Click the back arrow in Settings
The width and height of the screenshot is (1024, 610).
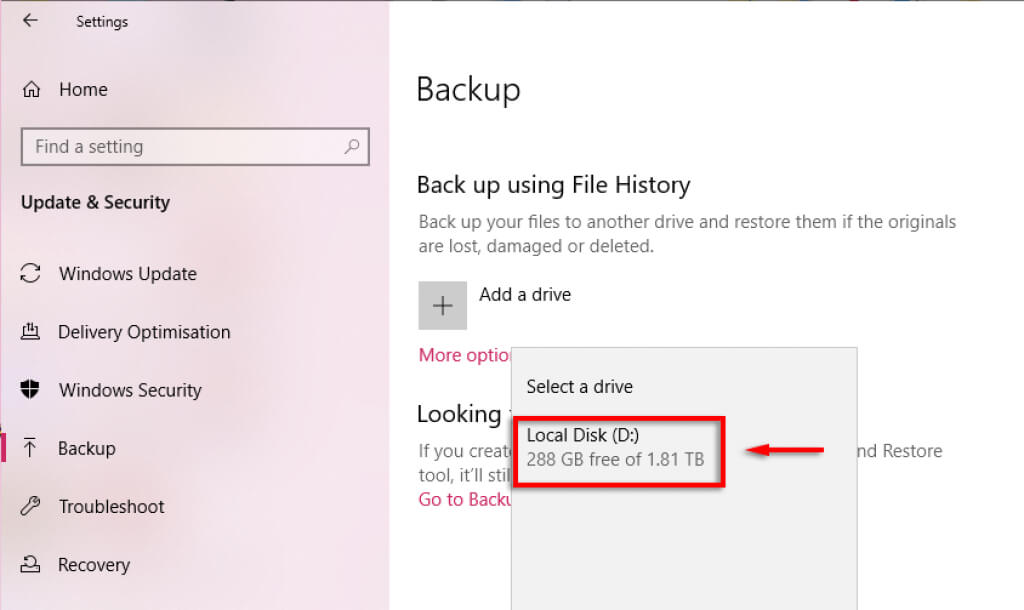coord(30,20)
